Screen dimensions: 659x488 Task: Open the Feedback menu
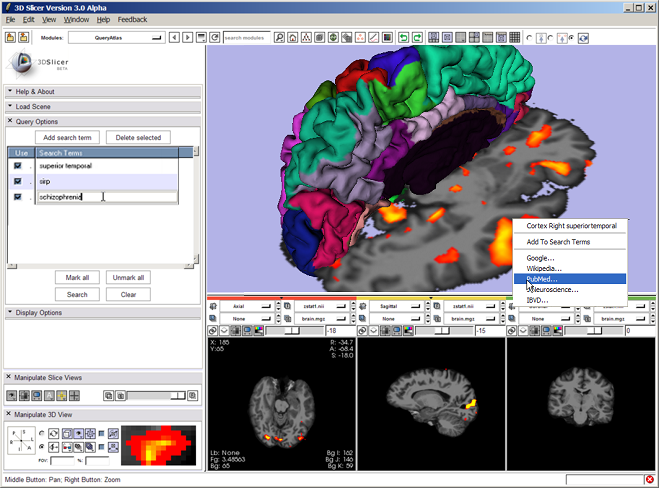(x=131, y=19)
